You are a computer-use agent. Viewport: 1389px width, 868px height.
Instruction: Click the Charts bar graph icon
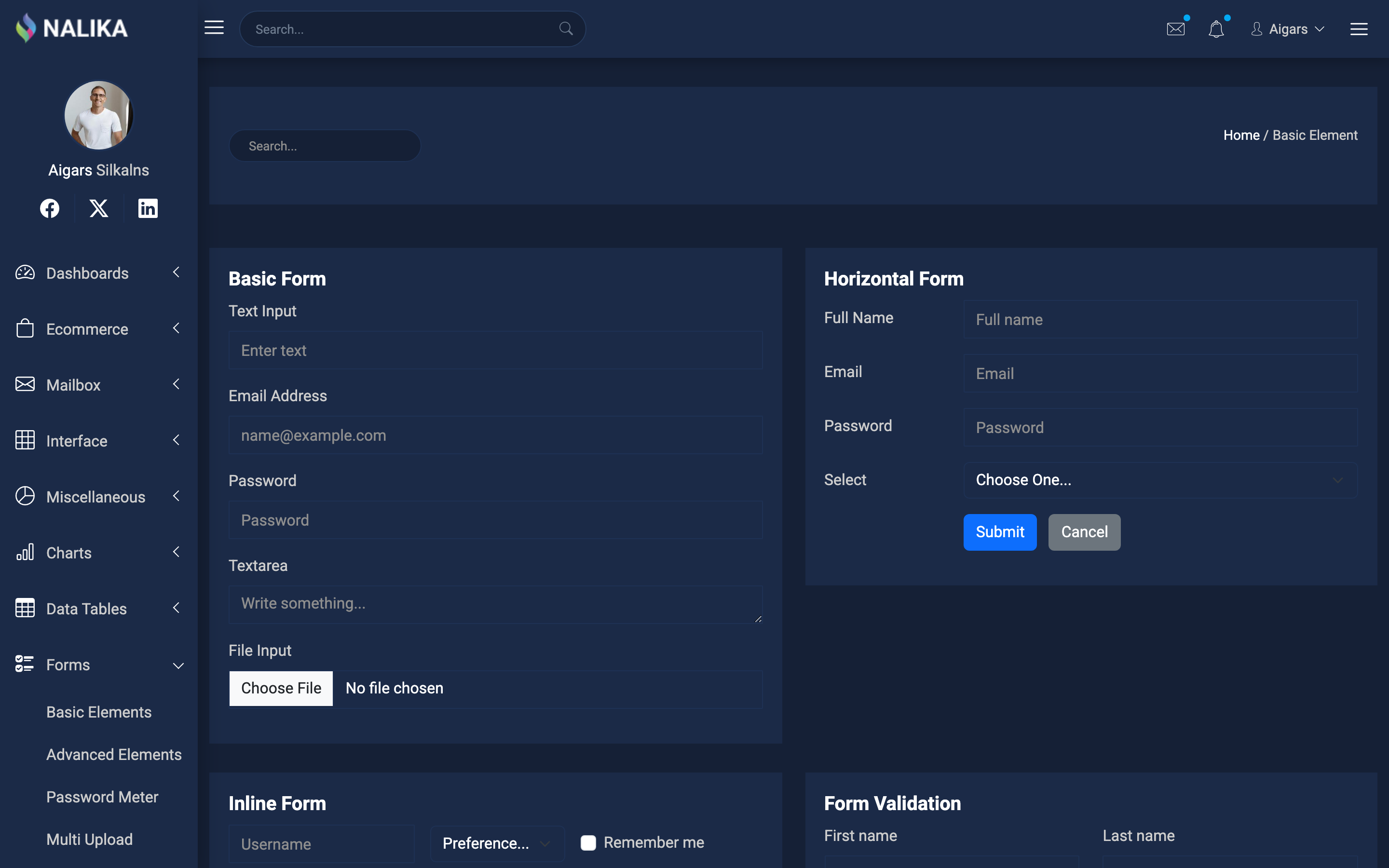25,552
